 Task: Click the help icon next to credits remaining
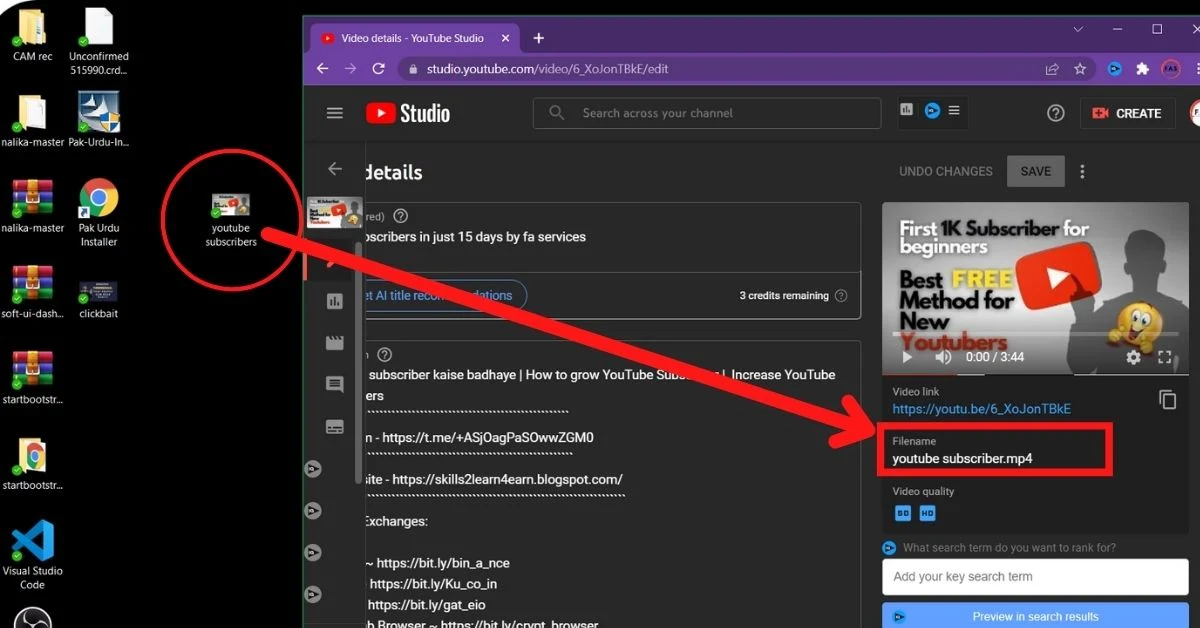click(841, 296)
